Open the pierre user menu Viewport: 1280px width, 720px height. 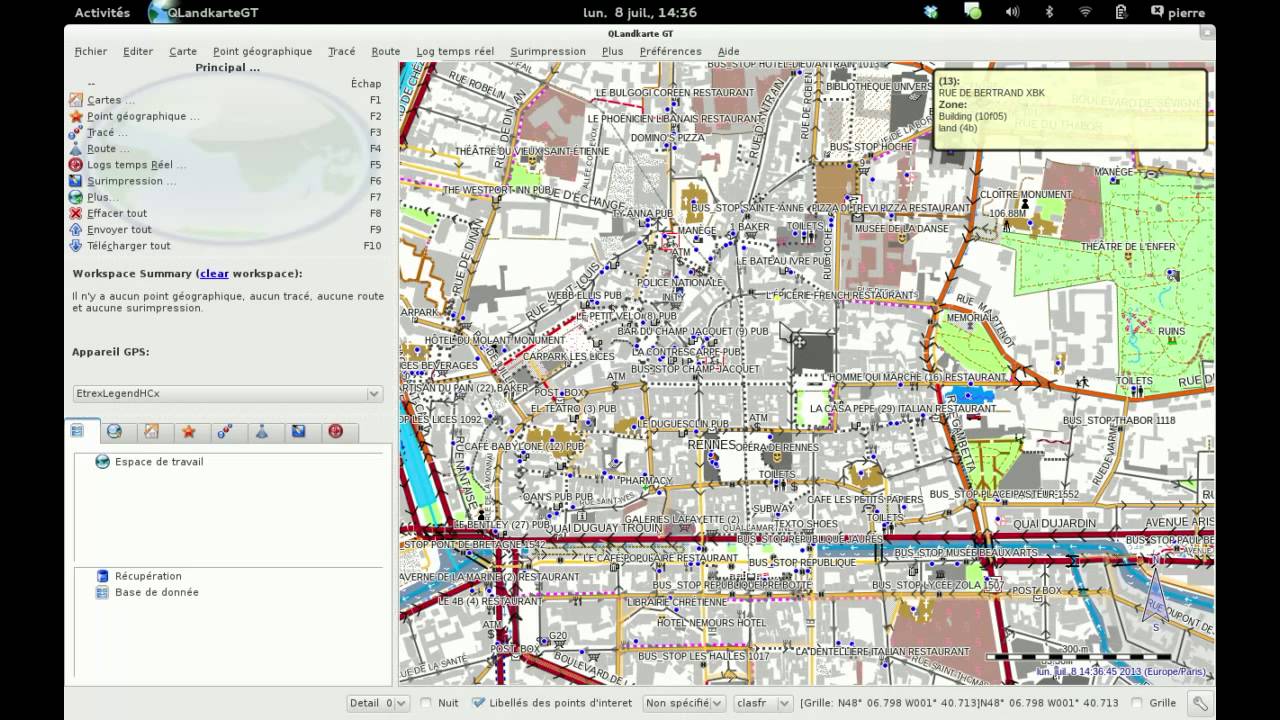[x=1177, y=12]
